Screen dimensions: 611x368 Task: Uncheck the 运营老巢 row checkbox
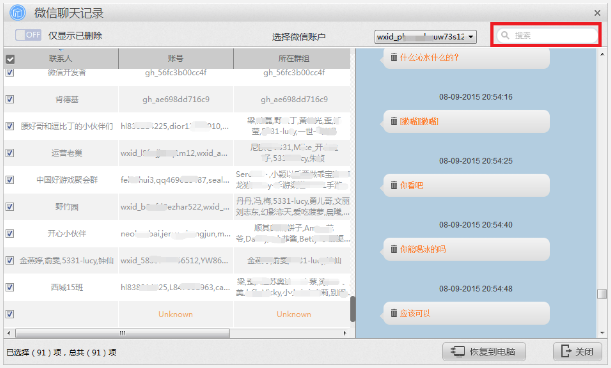point(10,153)
